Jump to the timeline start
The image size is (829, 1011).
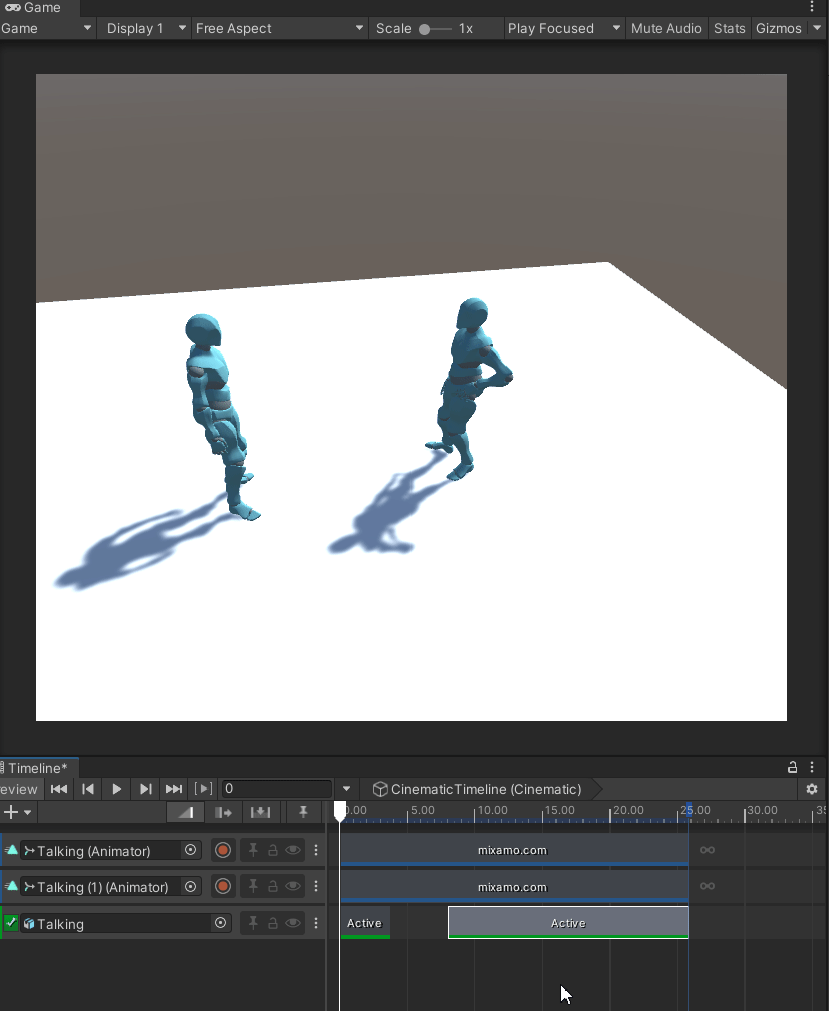tap(59, 789)
